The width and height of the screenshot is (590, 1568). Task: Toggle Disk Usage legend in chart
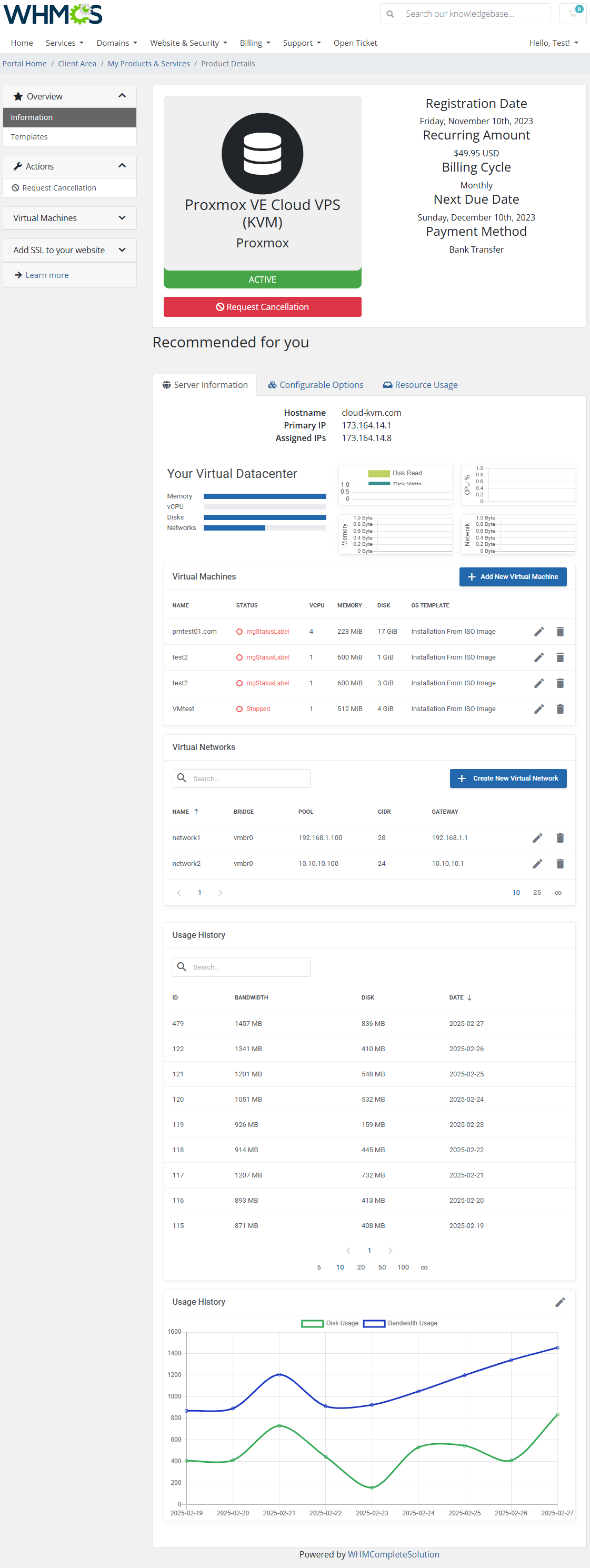[x=330, y=1323]
